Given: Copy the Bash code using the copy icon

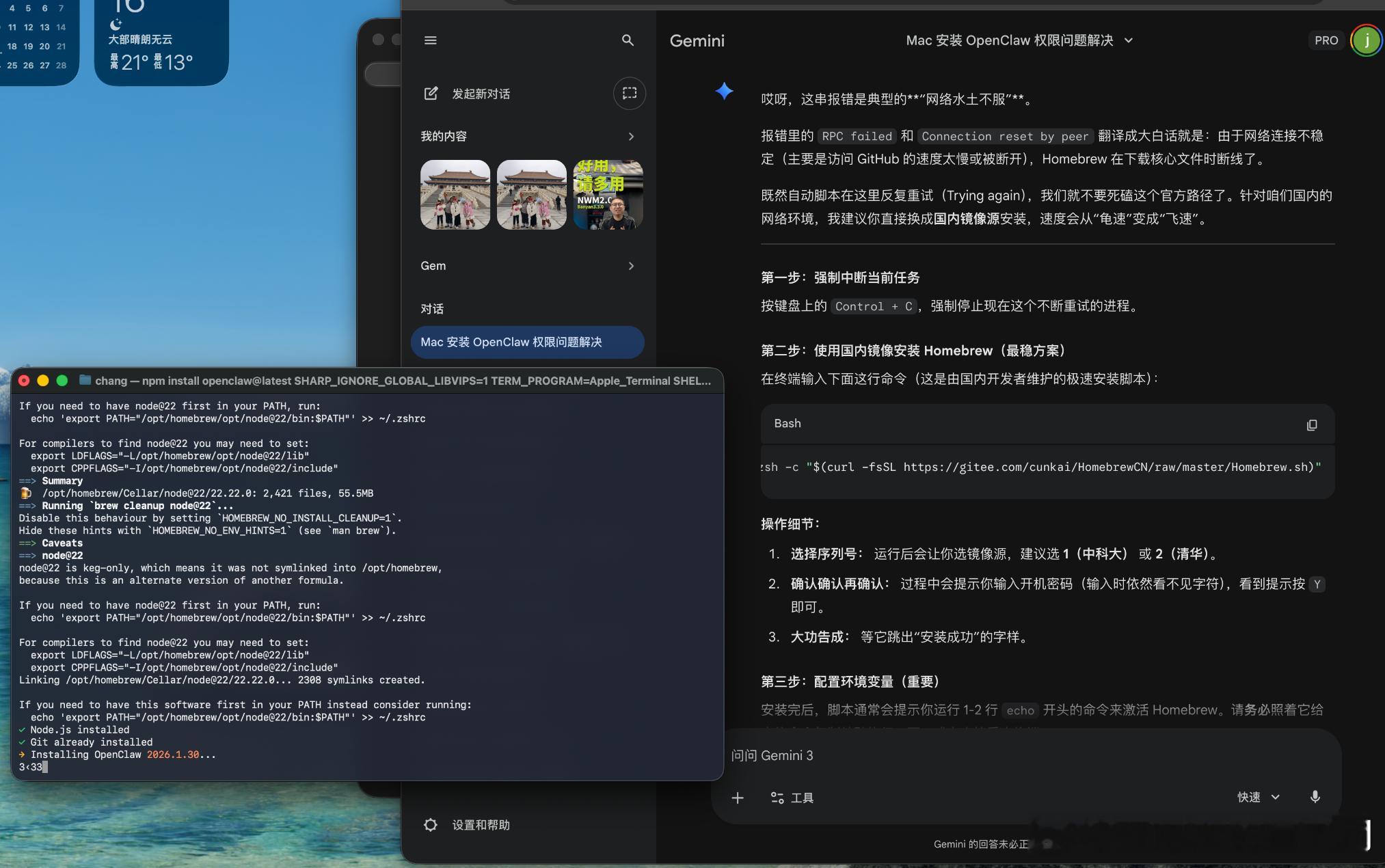Looking at the screenshot, I should pyautogui.click(x=1311, y=424).
